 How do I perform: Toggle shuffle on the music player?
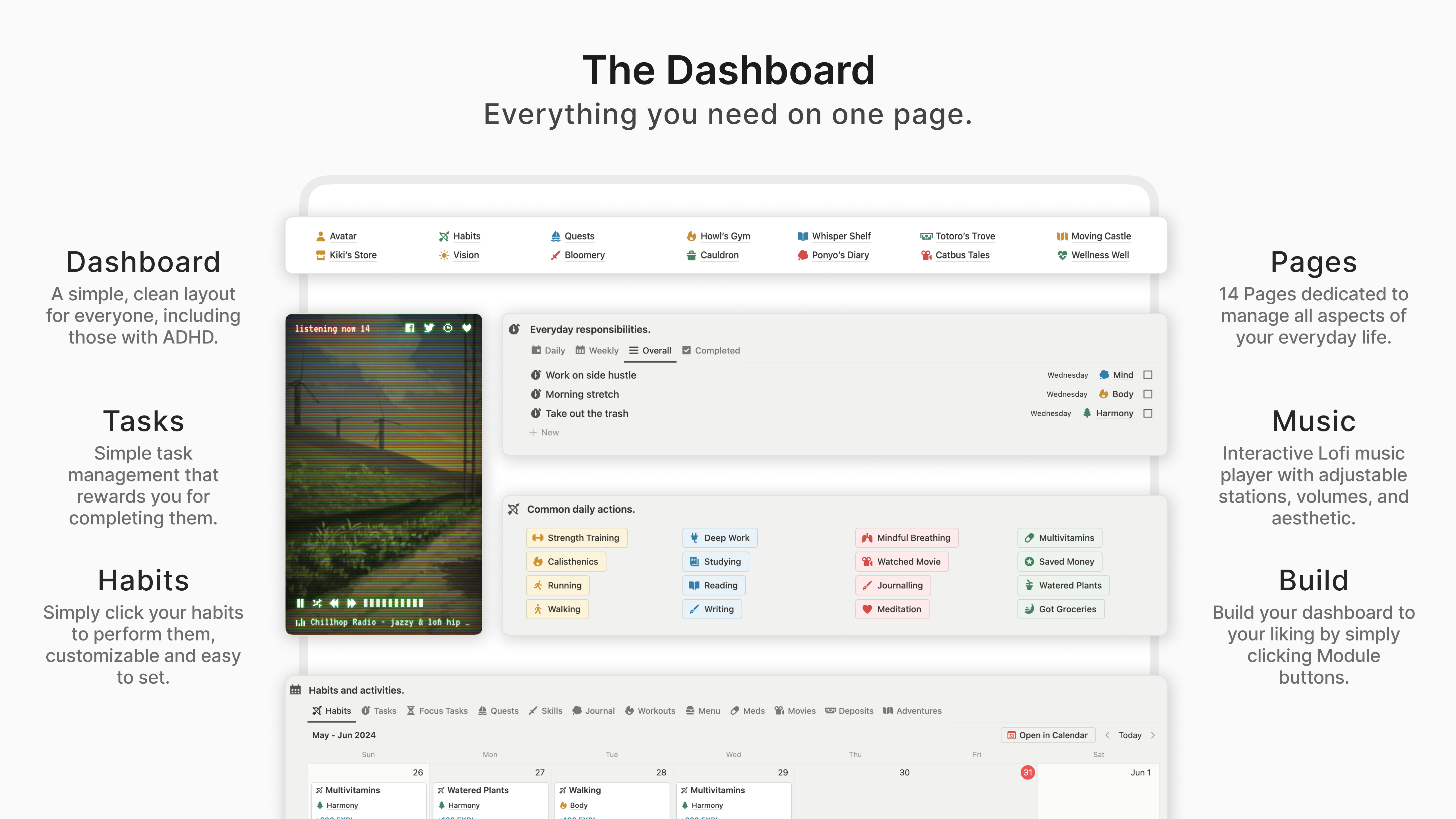click(317, 603)
